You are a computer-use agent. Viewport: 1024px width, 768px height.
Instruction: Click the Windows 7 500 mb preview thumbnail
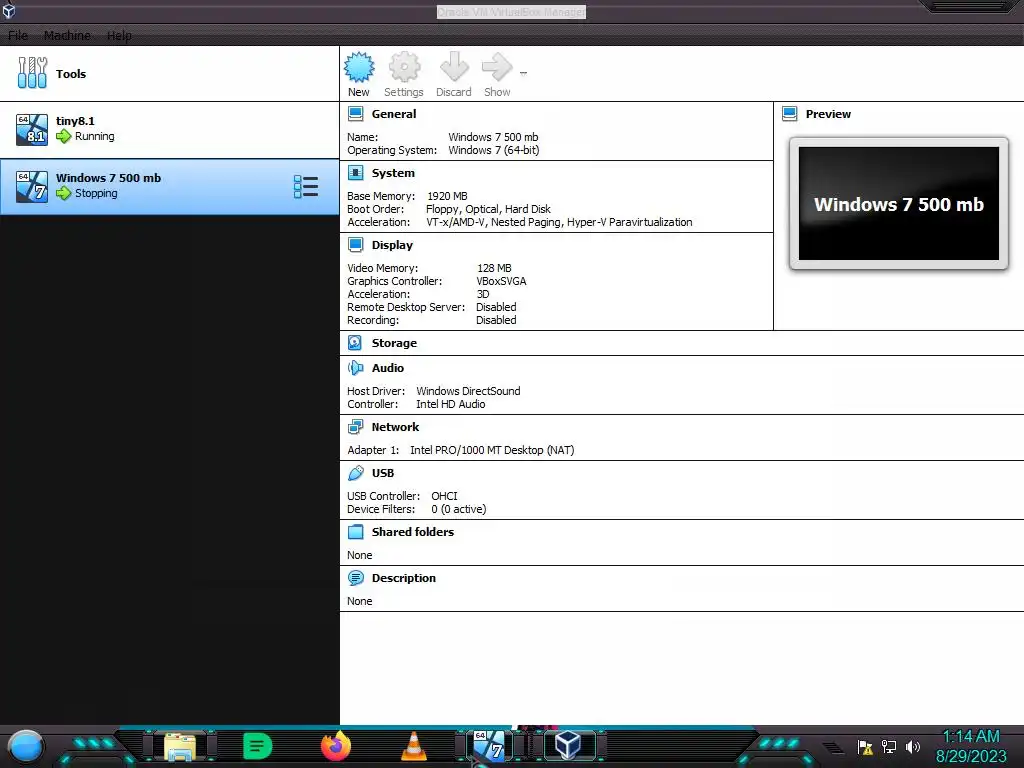pyautogui.click(x=899, y=204)
